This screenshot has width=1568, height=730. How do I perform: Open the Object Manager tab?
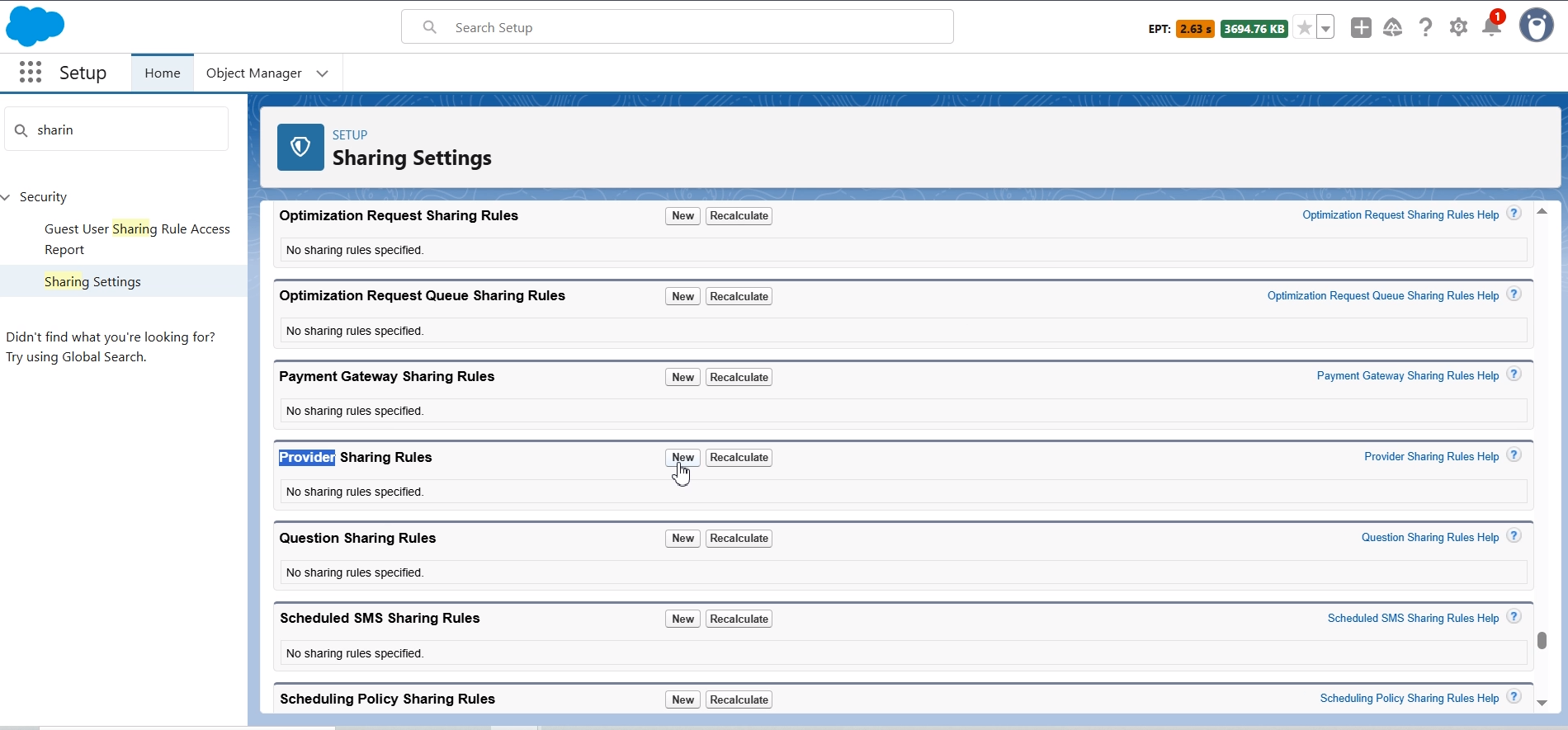pos(254,73)
